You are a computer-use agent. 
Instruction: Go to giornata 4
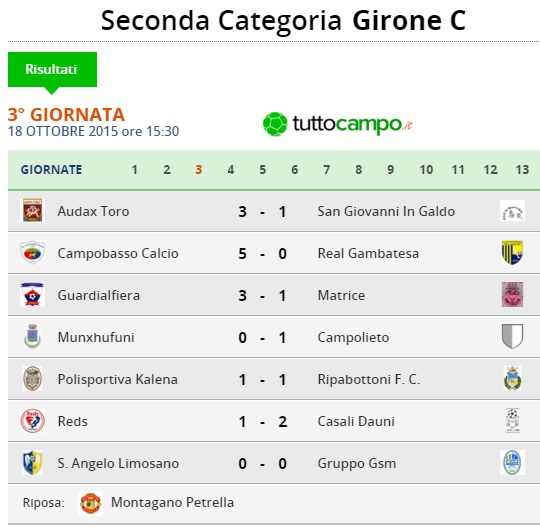tap(231, 169)
